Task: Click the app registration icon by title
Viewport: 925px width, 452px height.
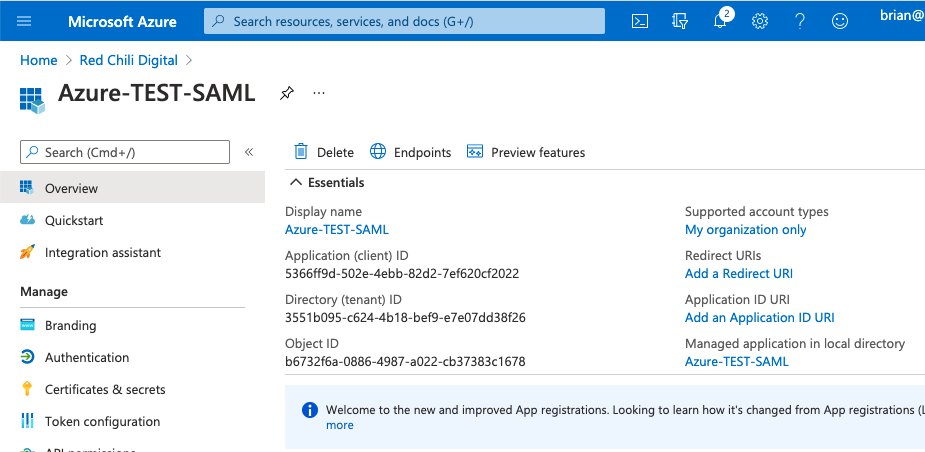Action: point(32,100)
